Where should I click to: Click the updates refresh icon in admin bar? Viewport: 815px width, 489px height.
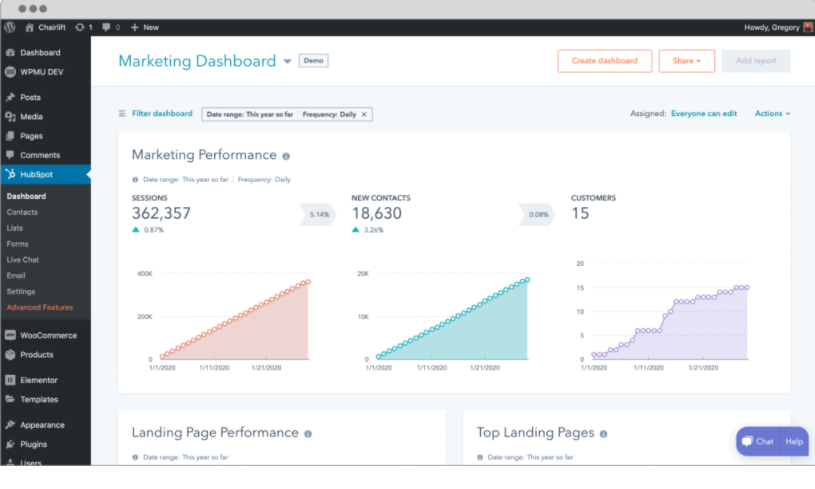tap(80, 27)
